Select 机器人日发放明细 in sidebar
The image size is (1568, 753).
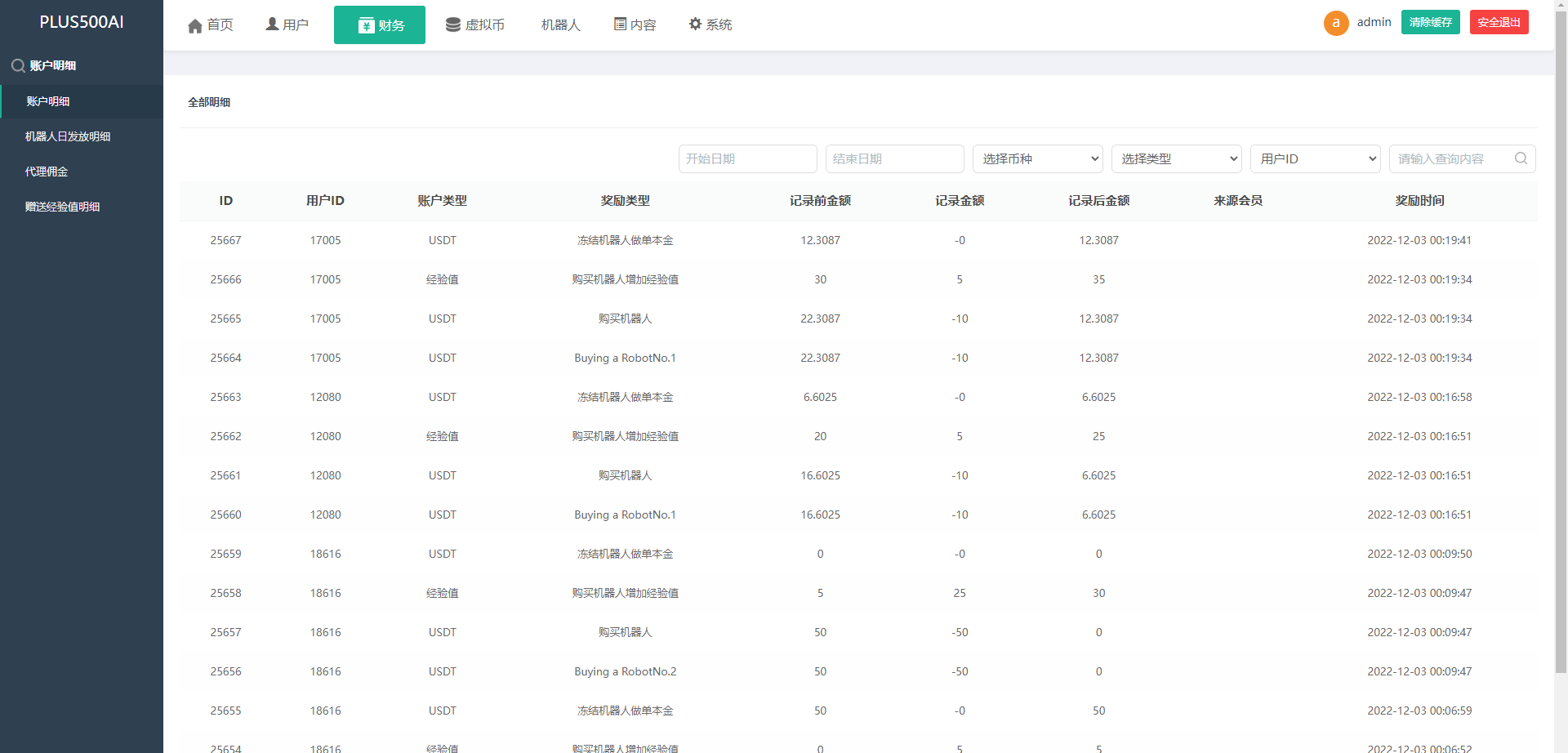(x=68, y=136)
